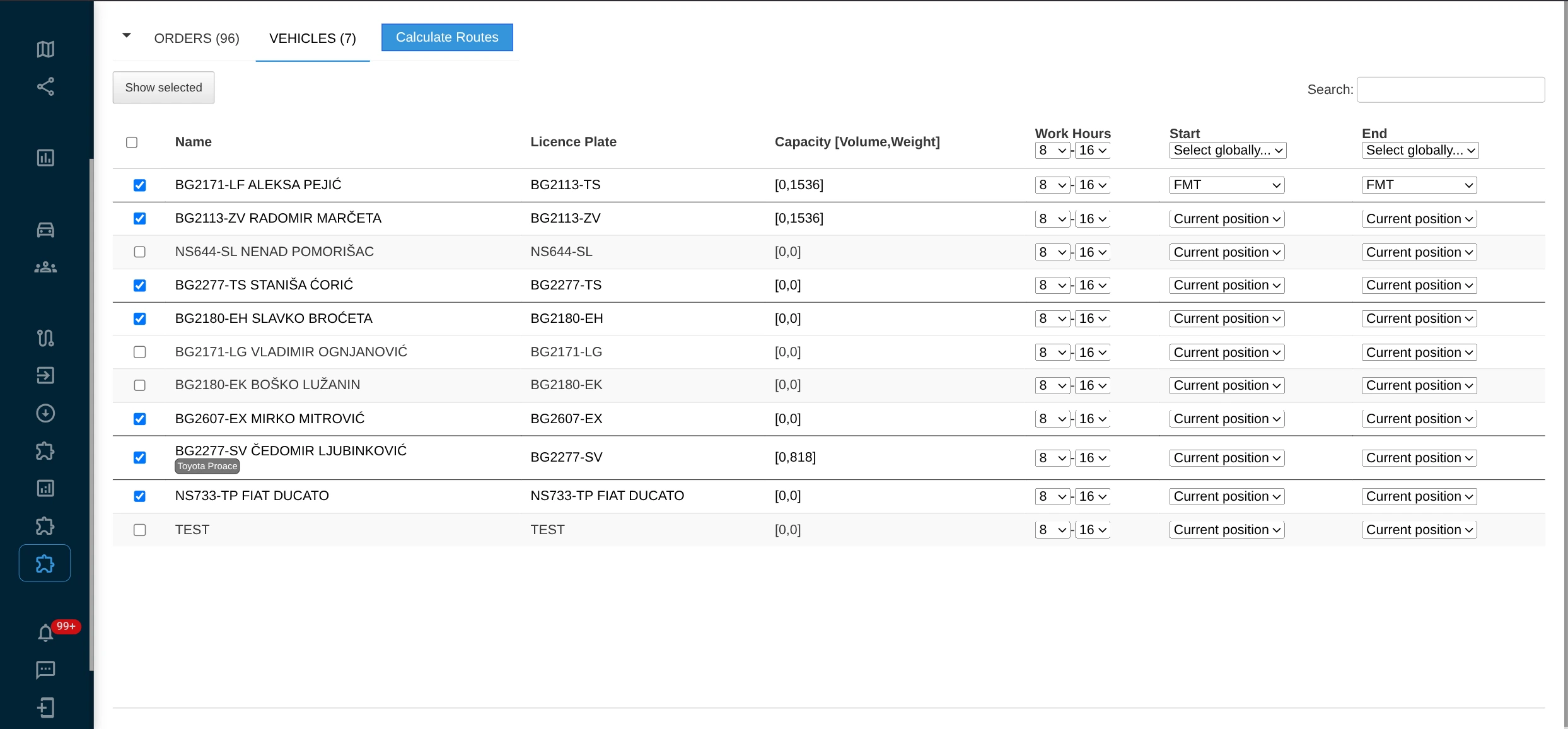Image resolution: width=1568 pixels, height=729 pixels.
Task: Uncheck NS733-TP FIAT DUCATO vehicle
Action: click(x=140, y=497)
